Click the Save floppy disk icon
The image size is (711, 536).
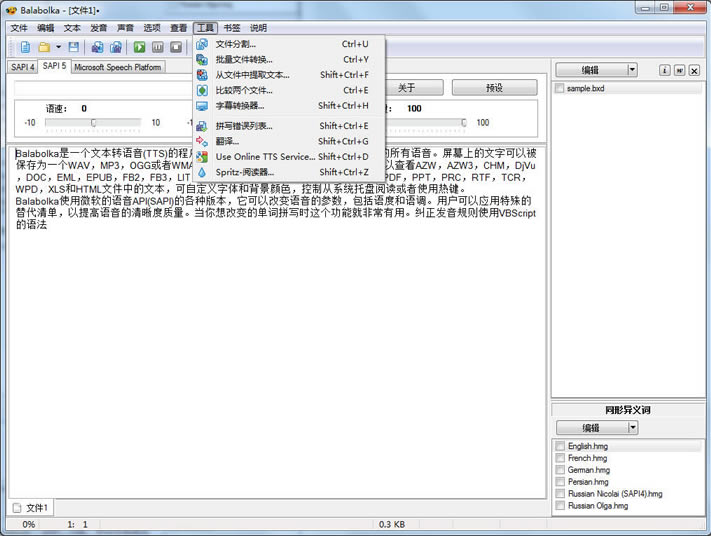click(x=74, y=47)
